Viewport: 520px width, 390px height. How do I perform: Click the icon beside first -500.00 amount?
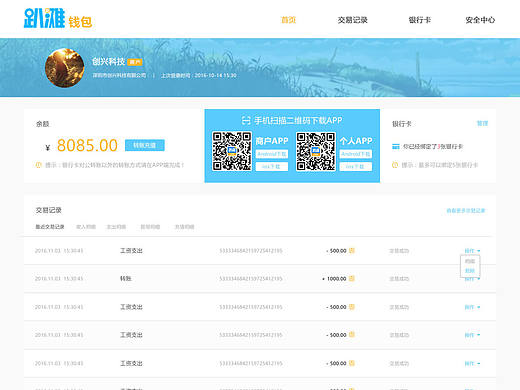(352, 250)
